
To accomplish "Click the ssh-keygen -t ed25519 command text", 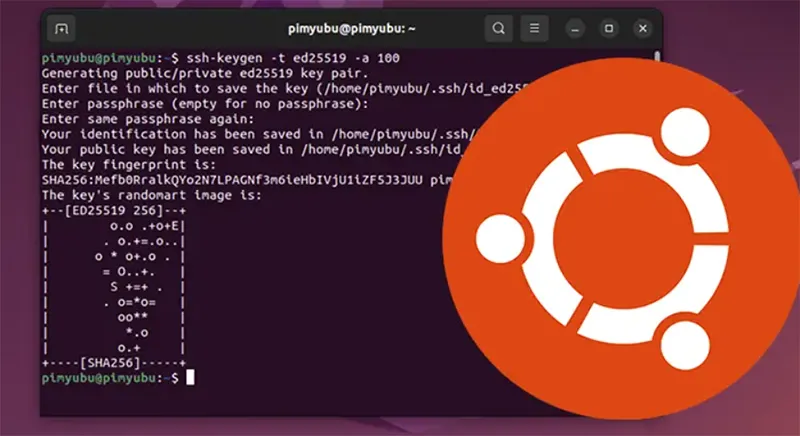I will pyautogui.click(x=293, y=58).
